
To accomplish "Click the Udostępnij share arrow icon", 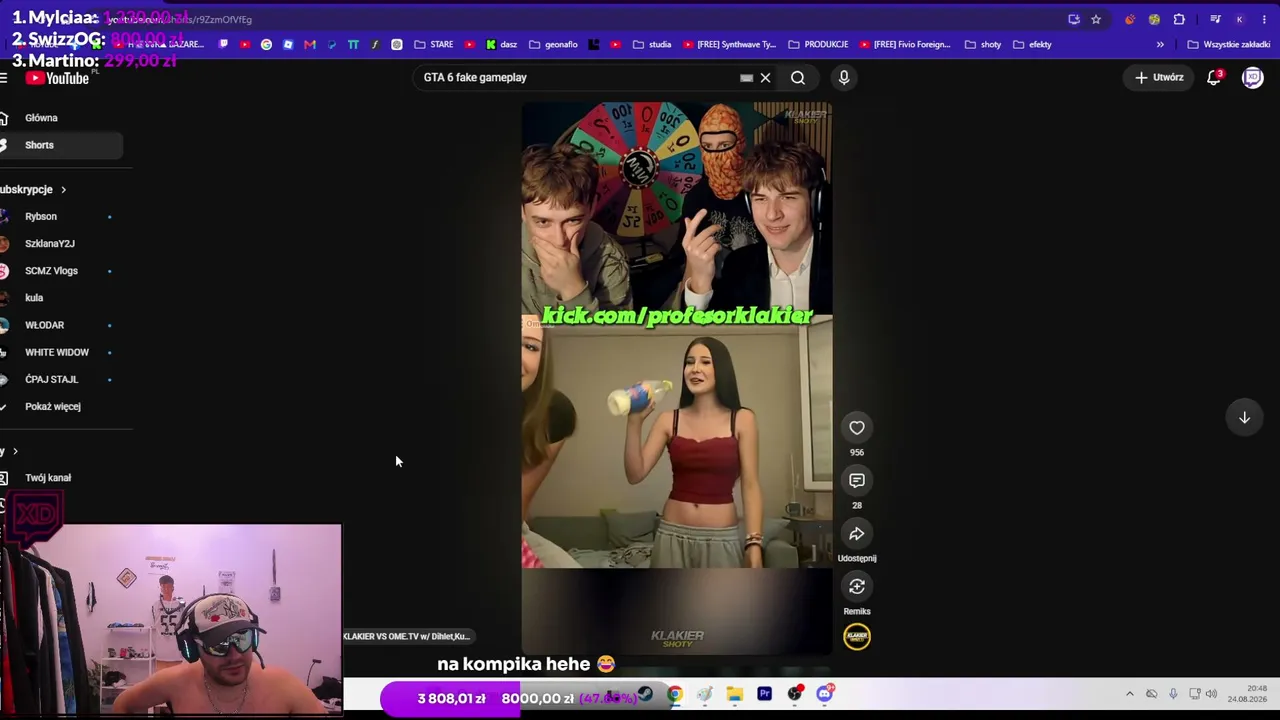I will point(857,534).
